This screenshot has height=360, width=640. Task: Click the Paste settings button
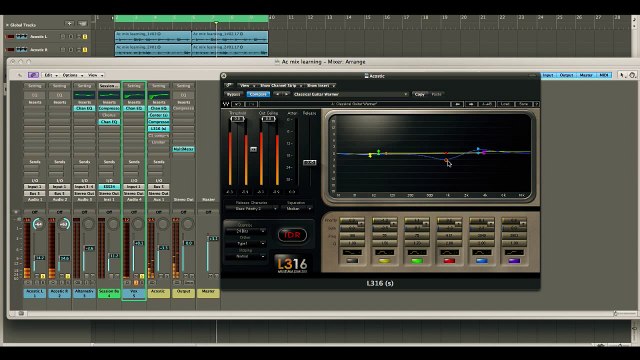[437, 94]
